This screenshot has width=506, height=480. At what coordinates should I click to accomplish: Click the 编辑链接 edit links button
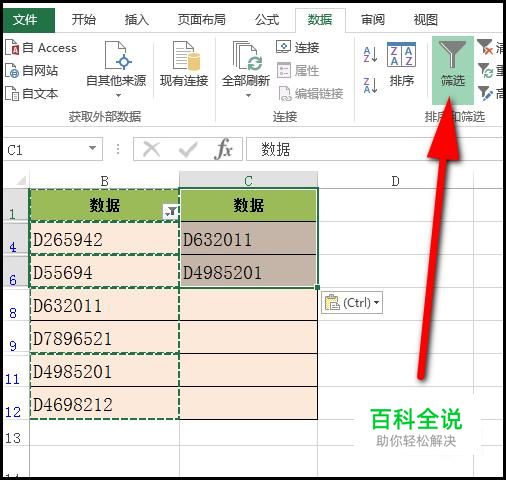coord(310,94)
